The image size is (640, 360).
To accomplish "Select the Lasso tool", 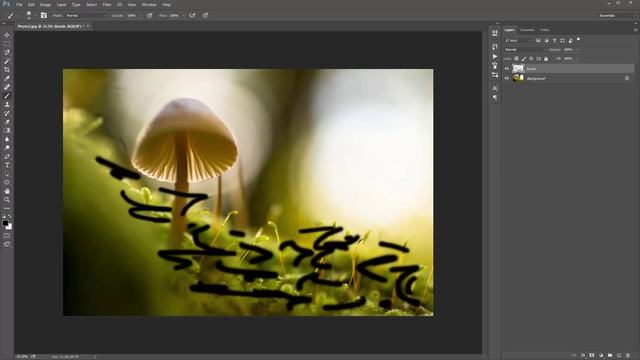I will [x=7, y=53].
